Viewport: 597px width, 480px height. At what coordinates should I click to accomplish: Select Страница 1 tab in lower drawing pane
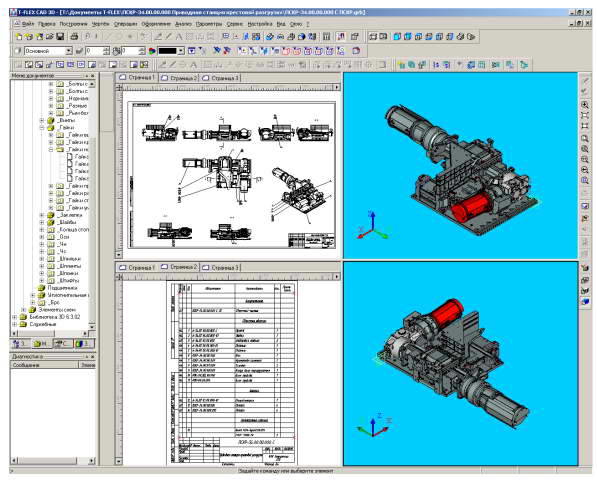[x=137, y=267]
